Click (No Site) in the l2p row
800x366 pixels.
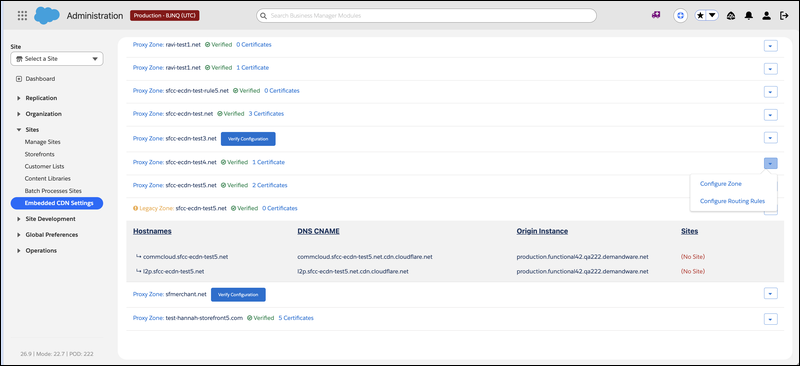tap(693, 272)
